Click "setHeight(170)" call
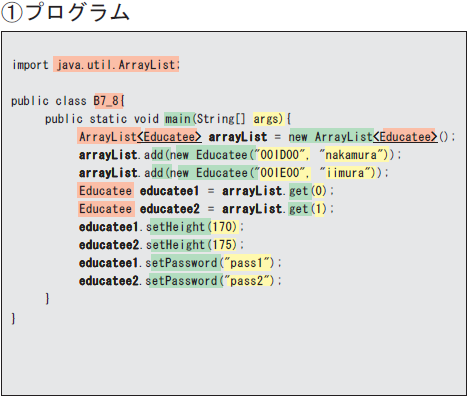 [x=191, y=227]
